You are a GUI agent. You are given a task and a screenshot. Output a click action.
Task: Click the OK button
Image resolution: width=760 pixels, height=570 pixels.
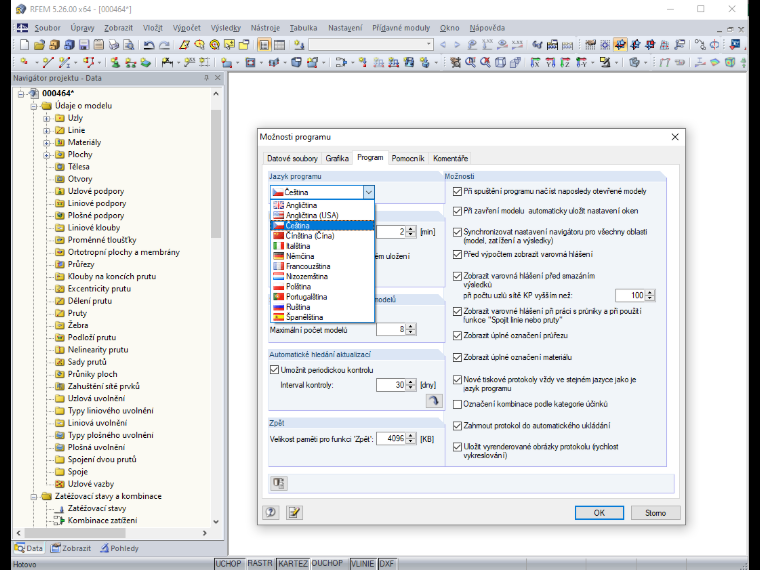pos(599,513)
